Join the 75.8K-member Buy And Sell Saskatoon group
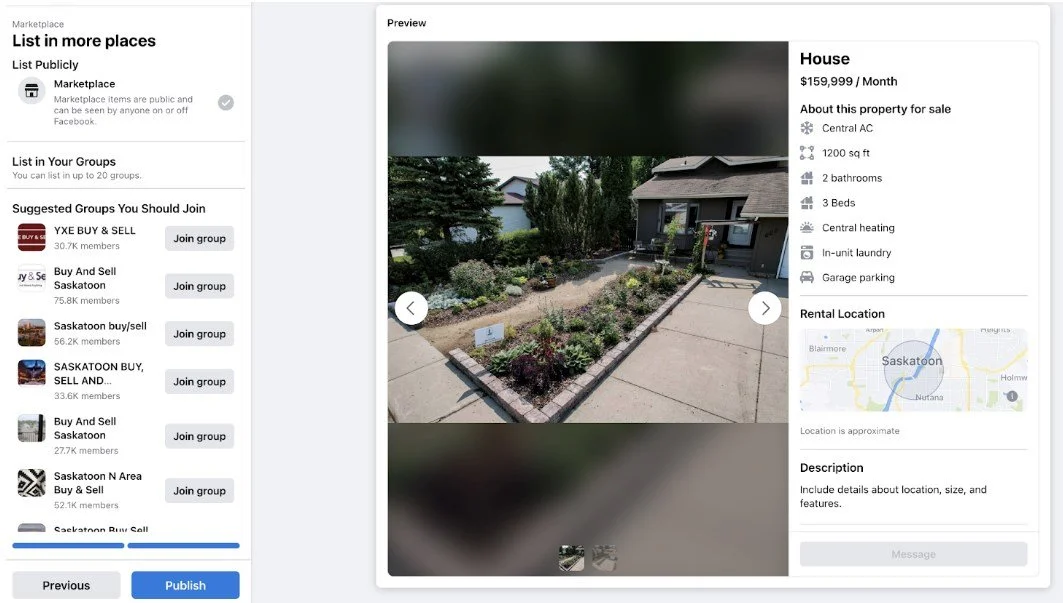The image size is (1063, 603). click(199, 286)
